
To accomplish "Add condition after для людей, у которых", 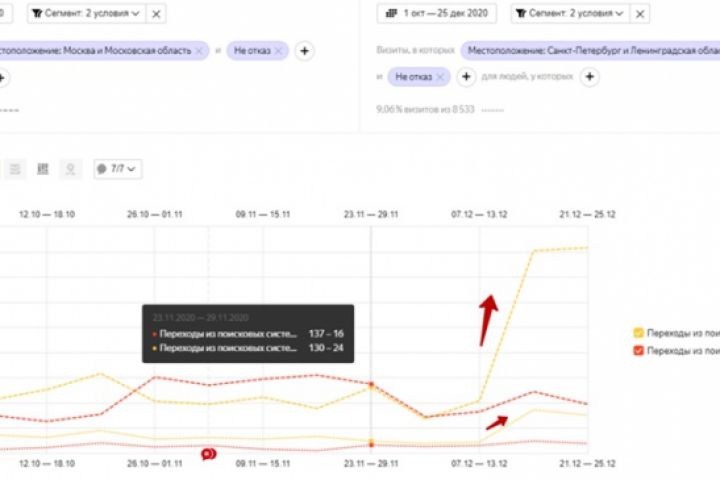I will pyautogui.click(x=590, y=77).
